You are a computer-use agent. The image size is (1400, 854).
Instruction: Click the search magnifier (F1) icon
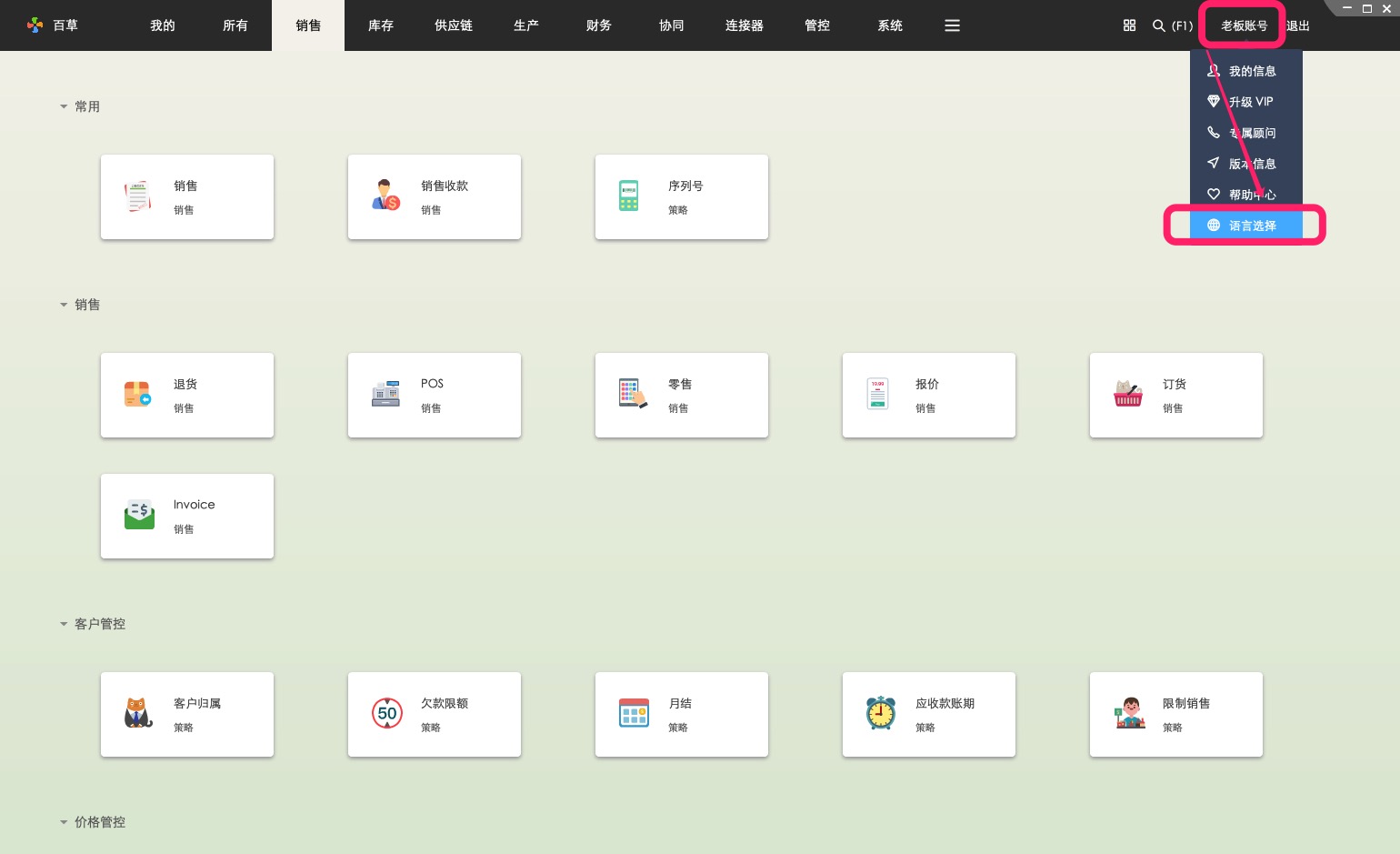click(x=1159, y=25)
